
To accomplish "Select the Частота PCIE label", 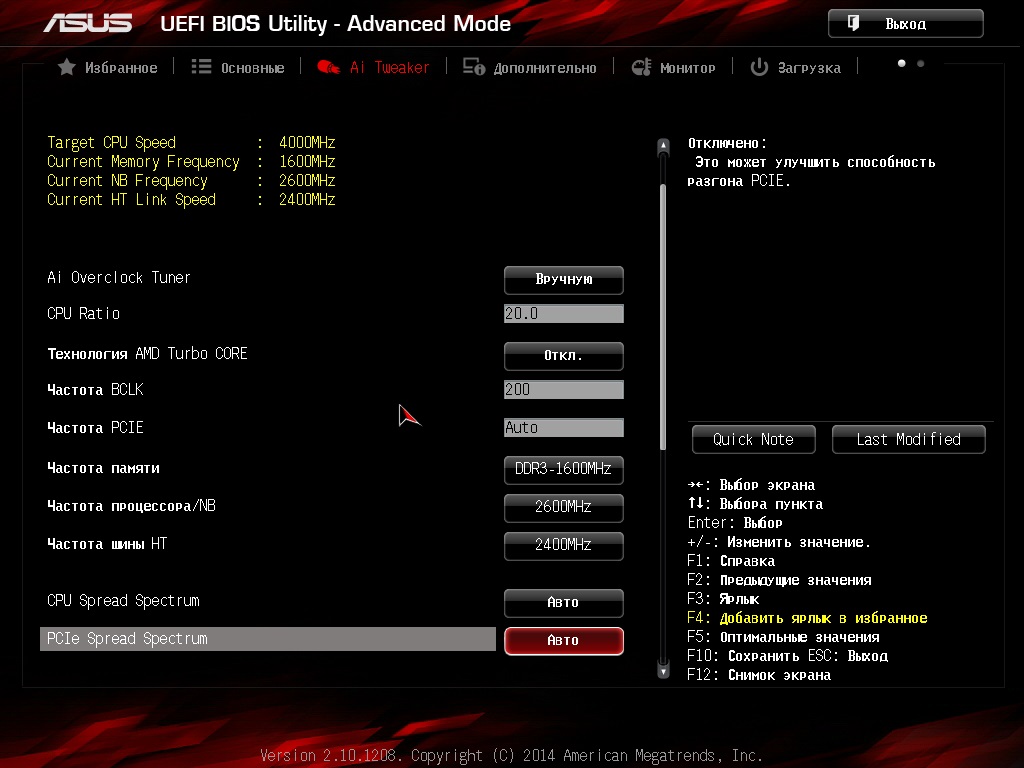I will tap(95, 428).
